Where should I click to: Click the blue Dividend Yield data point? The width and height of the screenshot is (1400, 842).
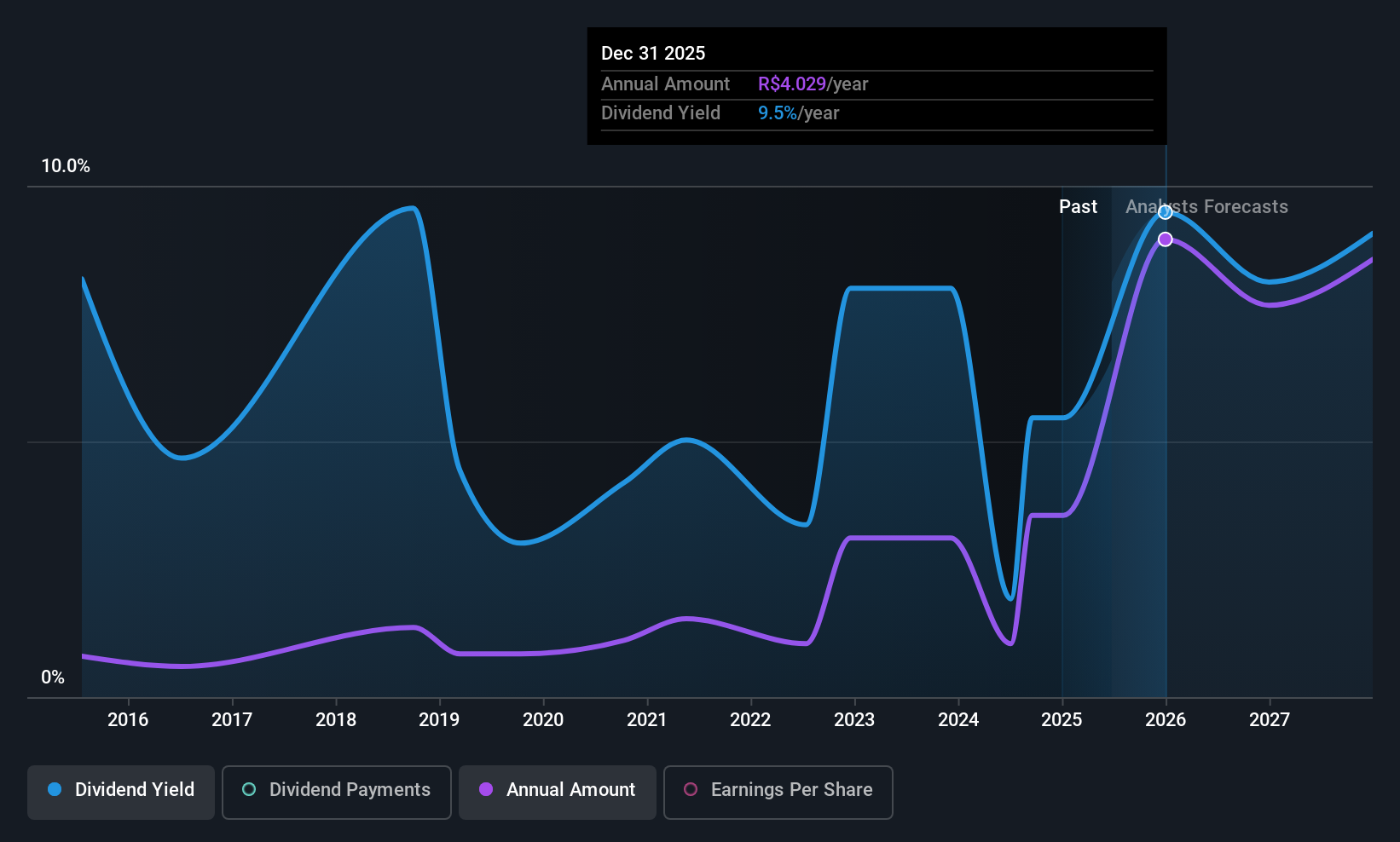[1166, 212]
